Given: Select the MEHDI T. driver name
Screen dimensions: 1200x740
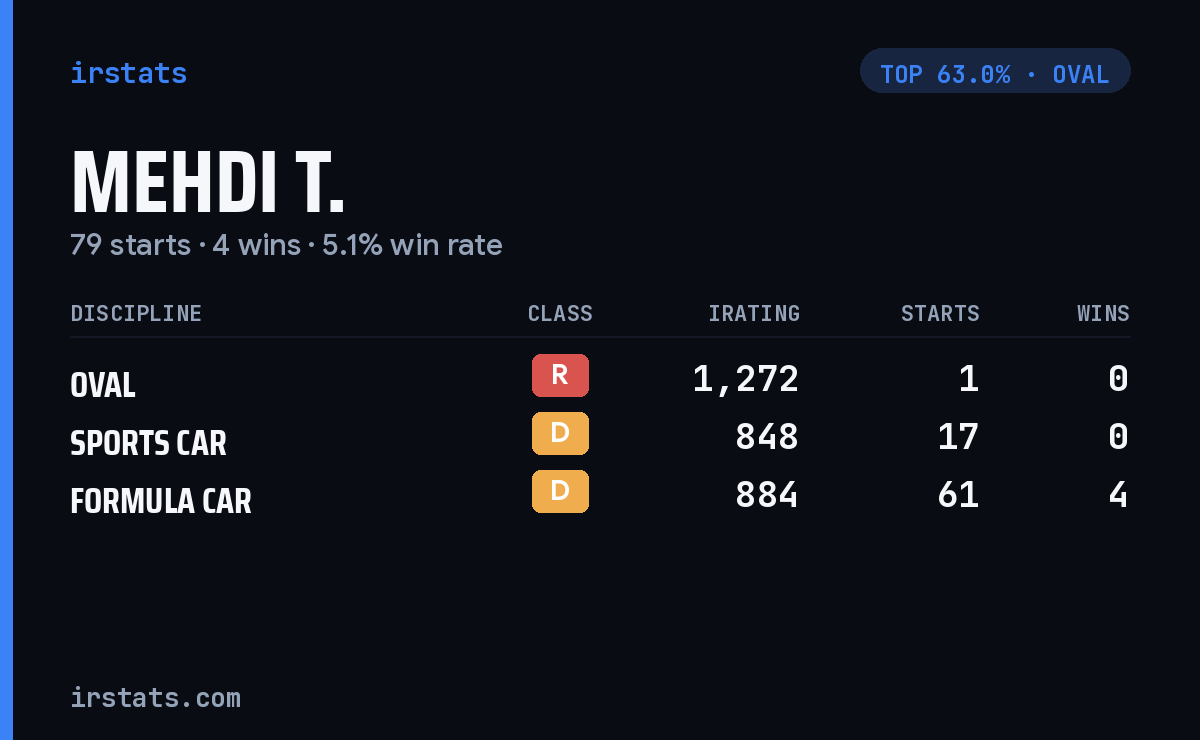Looking at the screenshot, I should coord(208,183).
